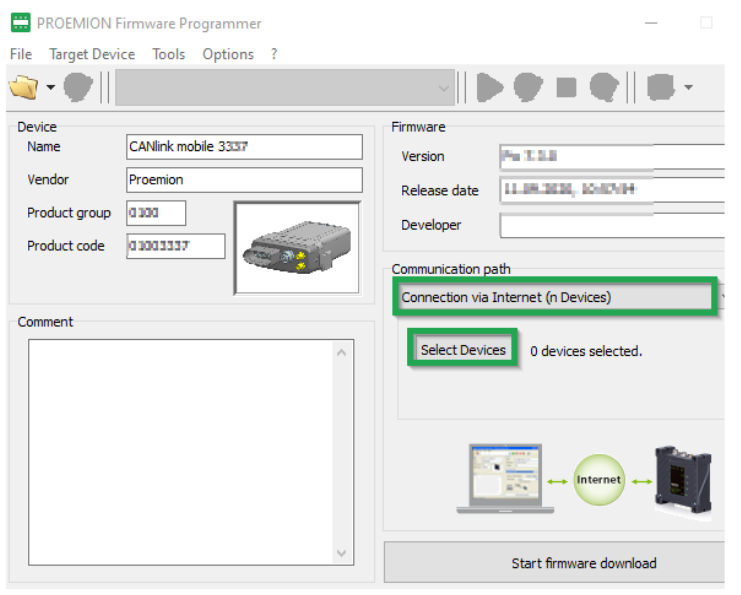Click the Select Devices button
The image size is (741, 595).
click(x=463, y=350)
